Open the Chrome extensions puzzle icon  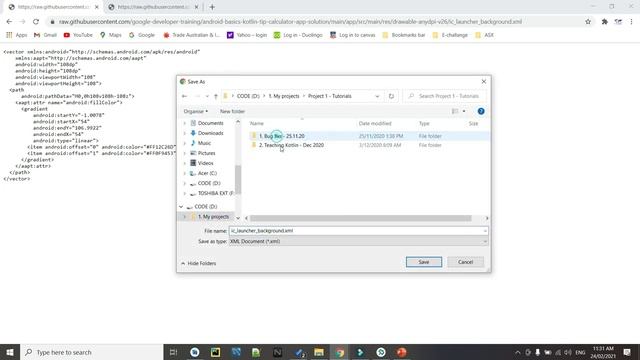[x=604, y=22]
